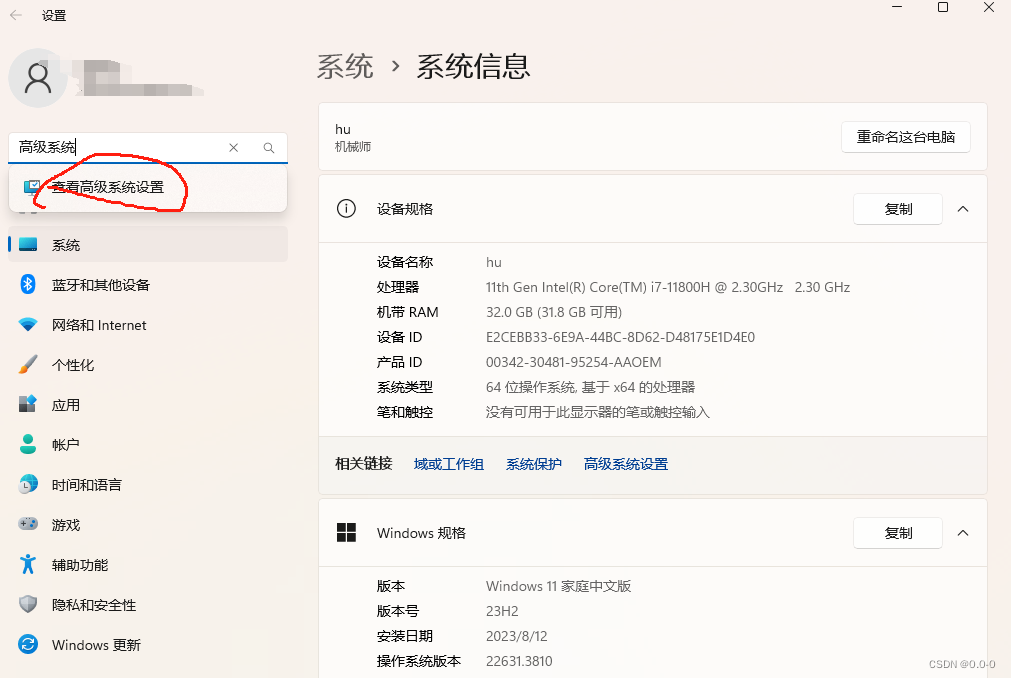This screenshot has width=1011, height=678.
Task: Click the user account avatar icon
Action: pos(38,78)
